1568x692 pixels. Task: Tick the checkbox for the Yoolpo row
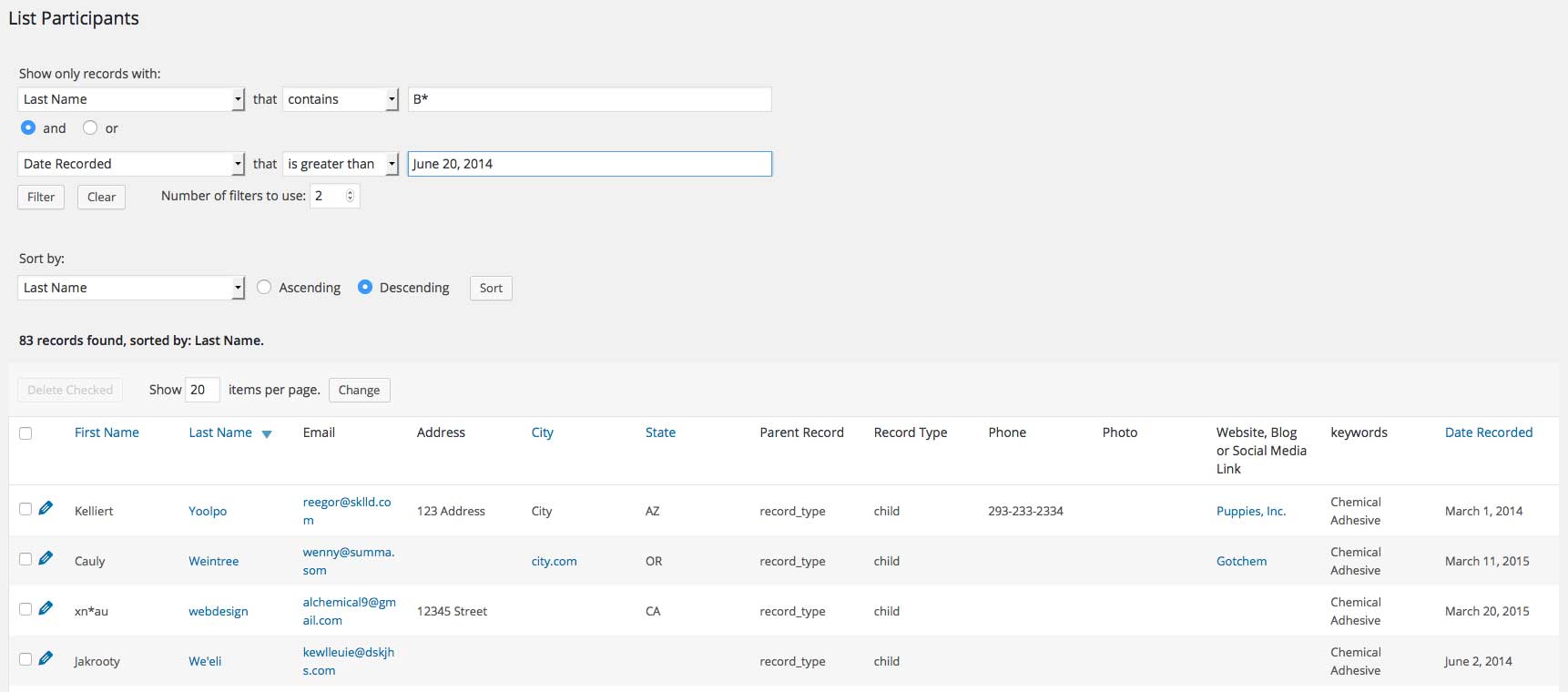click(25, 509)
